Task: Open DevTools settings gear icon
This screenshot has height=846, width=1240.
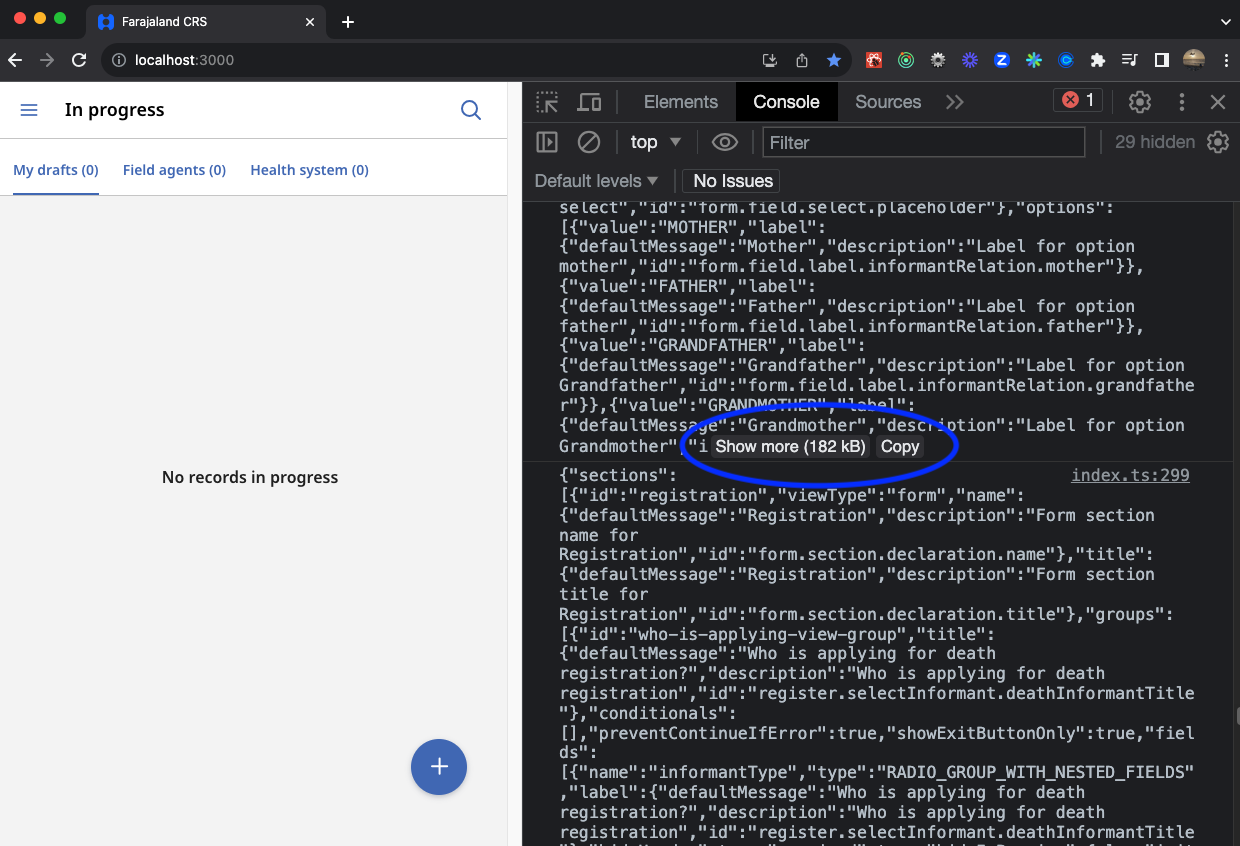Action: [x=1139, y=102]
